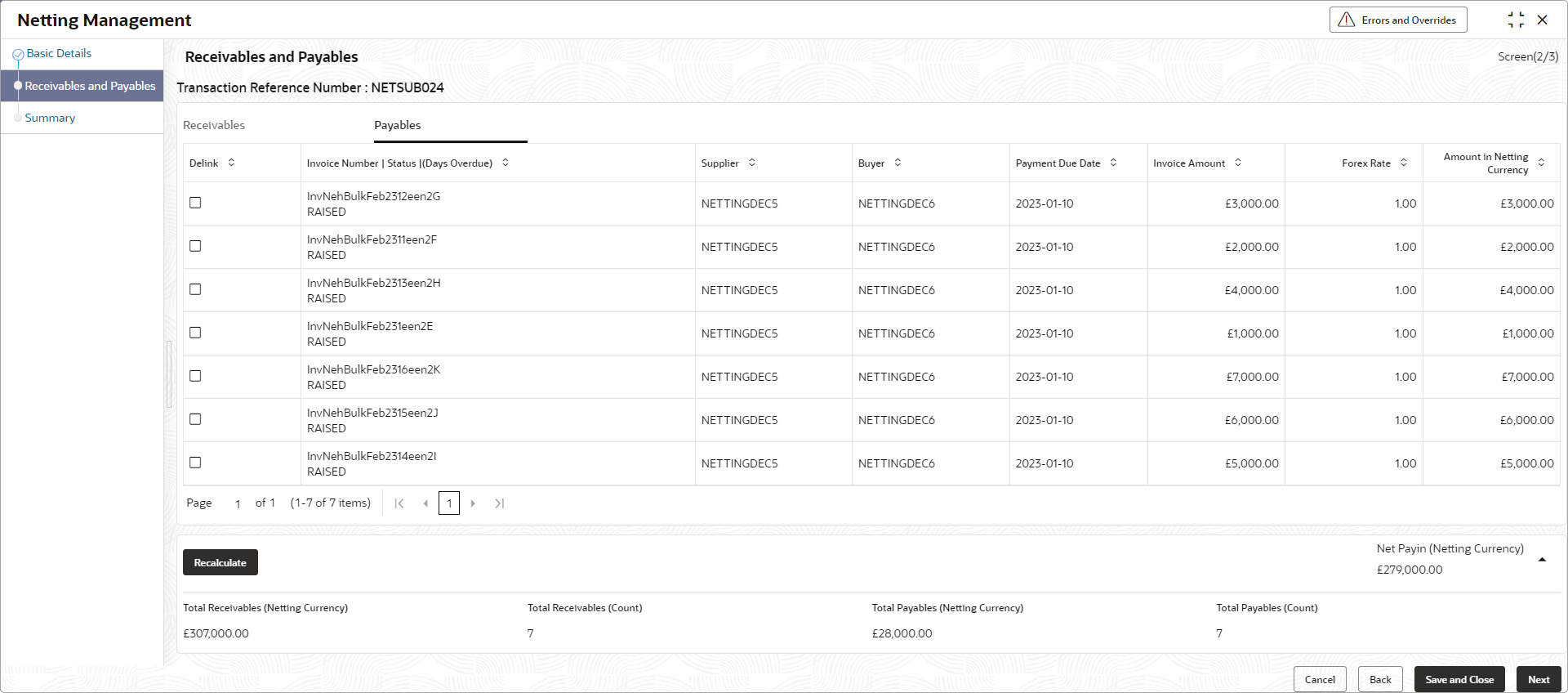Click invoice InvNehBulkFeb2314een2I text
This screenshot has height=693, width=1568.
372,456
